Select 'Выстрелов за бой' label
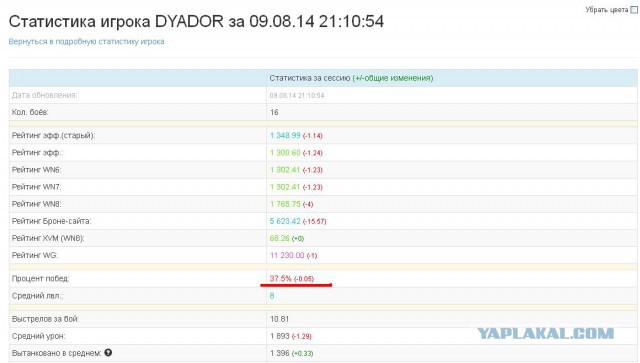The image size is (640, 363). [45, 319]
